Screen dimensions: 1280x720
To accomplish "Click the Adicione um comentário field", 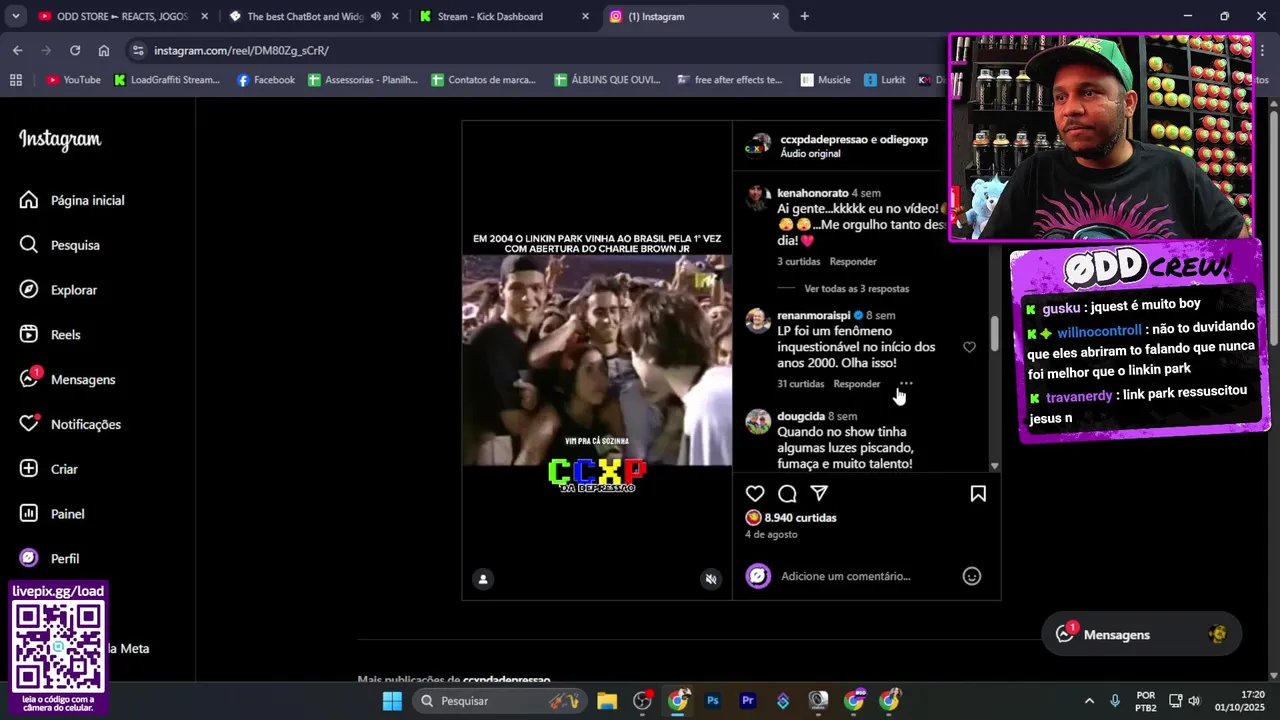I will [845, 576].
